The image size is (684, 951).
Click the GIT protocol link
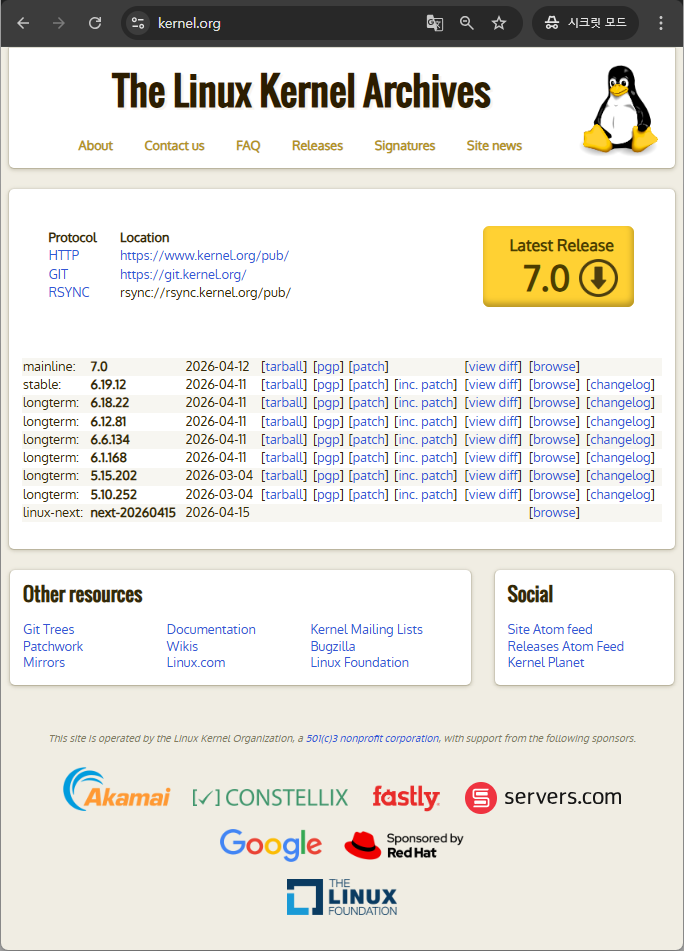click(x=58, y=274)
